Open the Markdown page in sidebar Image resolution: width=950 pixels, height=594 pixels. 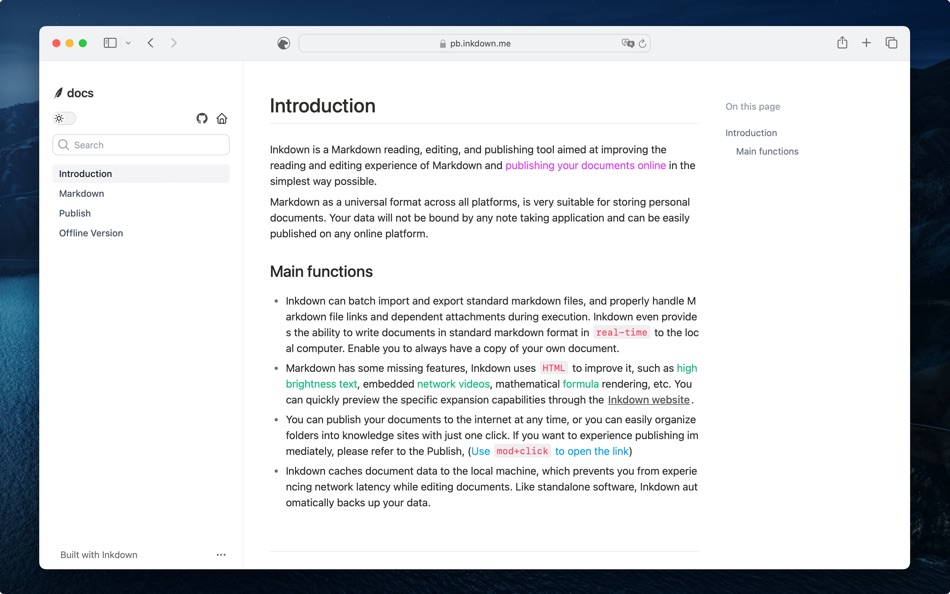81,193
